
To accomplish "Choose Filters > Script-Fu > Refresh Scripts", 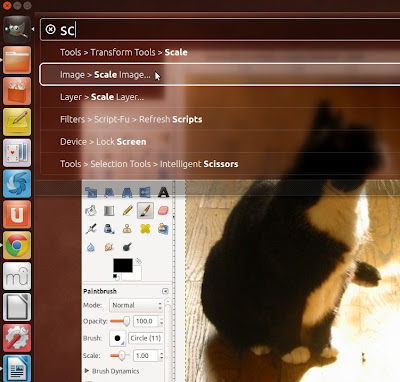I will click(x=220, y=119).
